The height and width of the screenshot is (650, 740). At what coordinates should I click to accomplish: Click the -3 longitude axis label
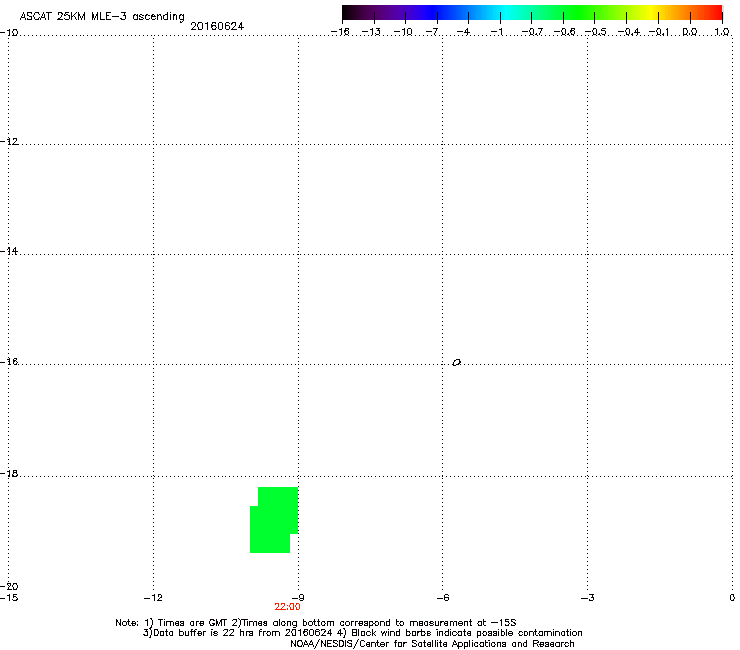click(587, 598)
